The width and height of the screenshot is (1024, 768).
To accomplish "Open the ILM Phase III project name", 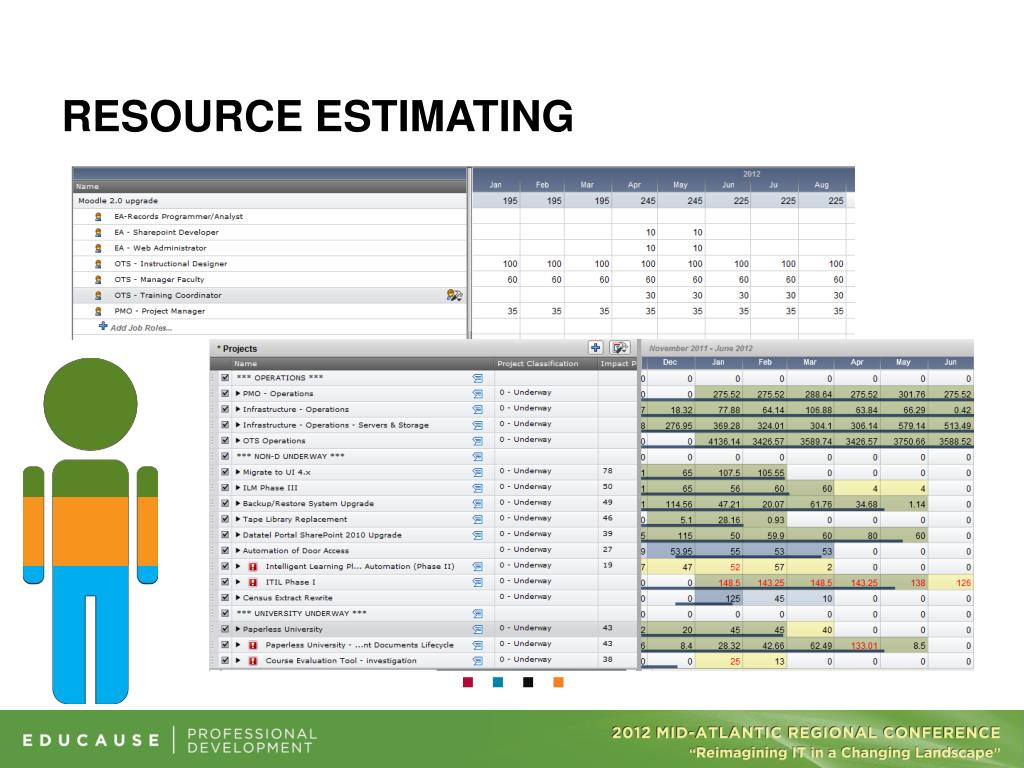I will point(270,488).
